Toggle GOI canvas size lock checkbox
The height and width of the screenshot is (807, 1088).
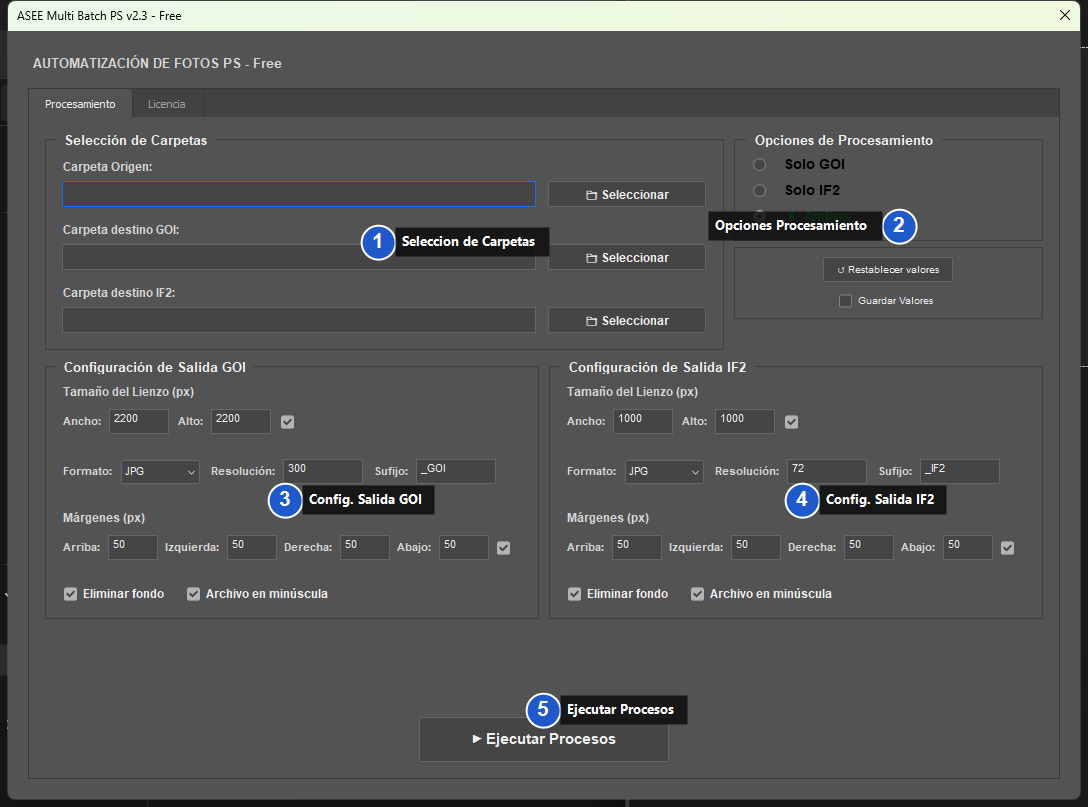coord(287,422)
